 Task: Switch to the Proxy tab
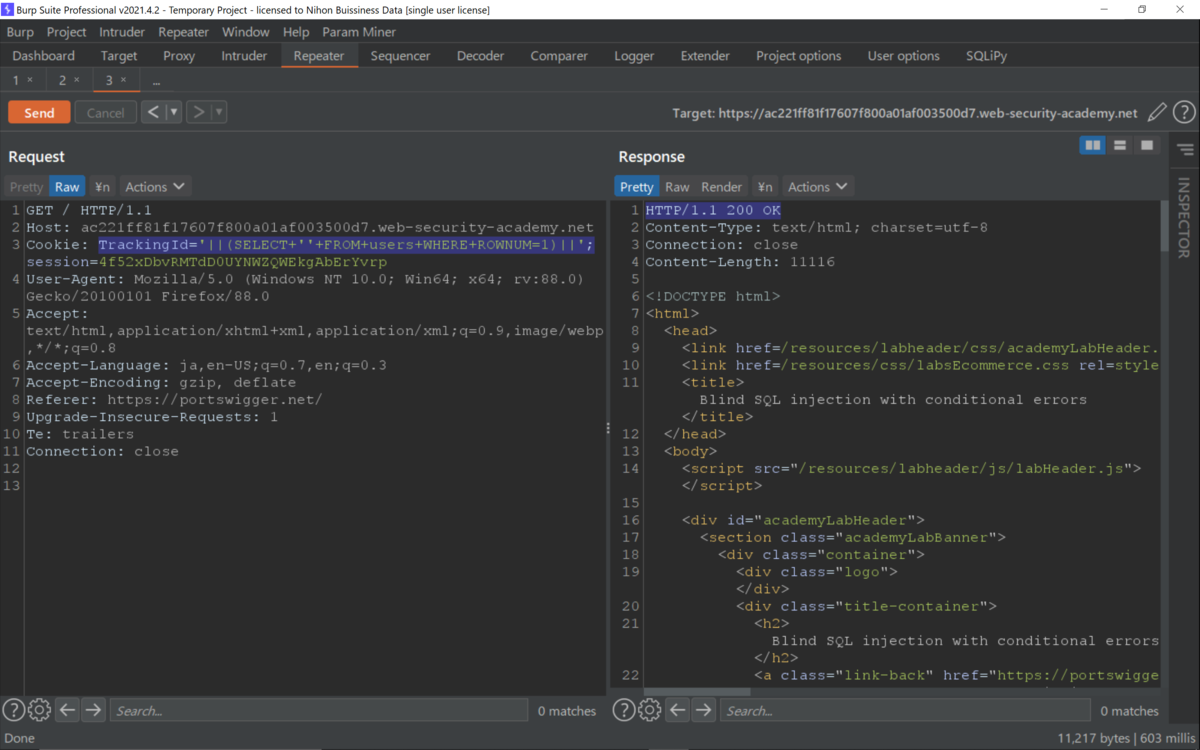tap(179, 56)
